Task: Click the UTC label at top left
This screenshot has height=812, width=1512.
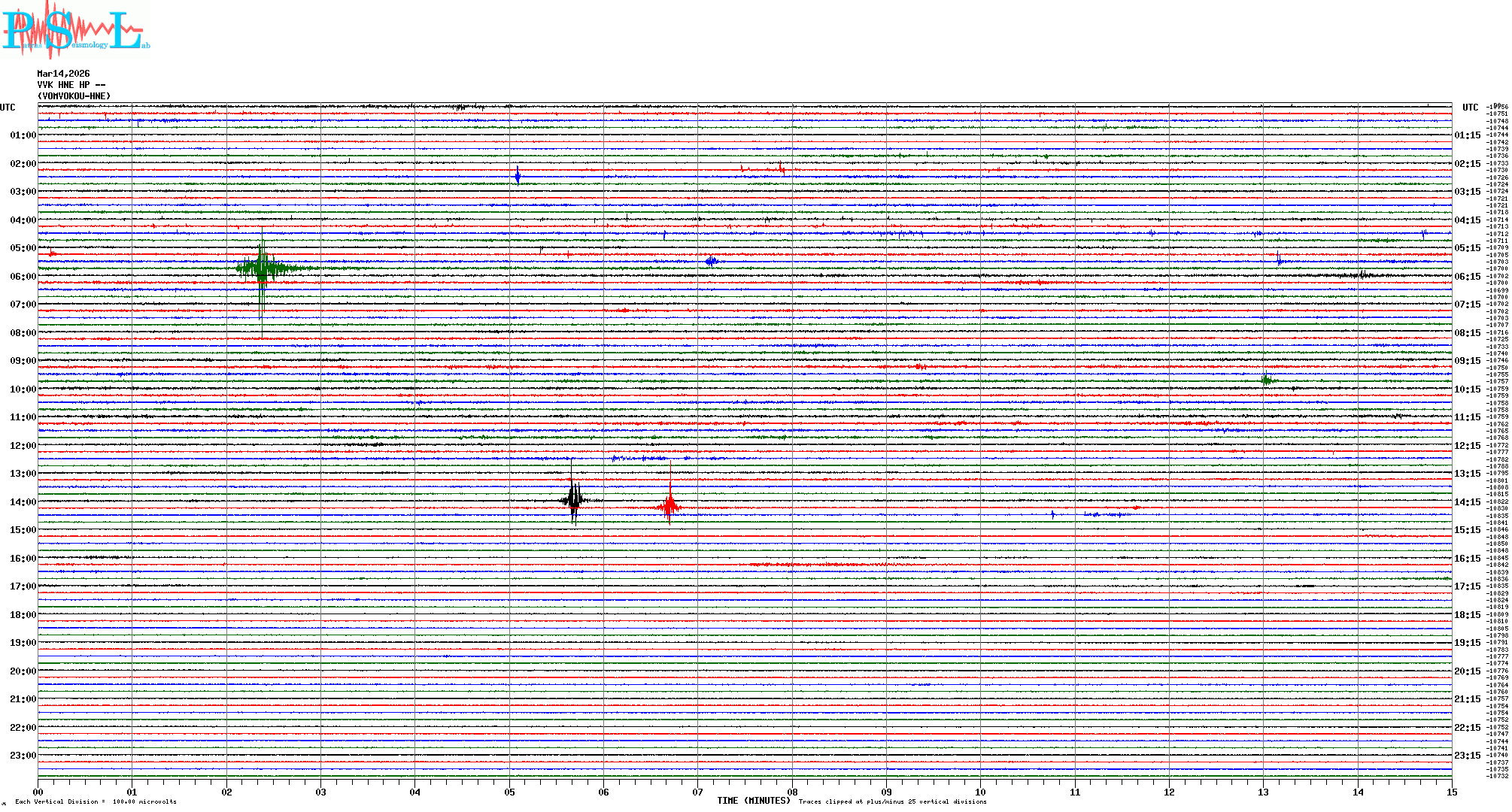Action: point(8,108)
